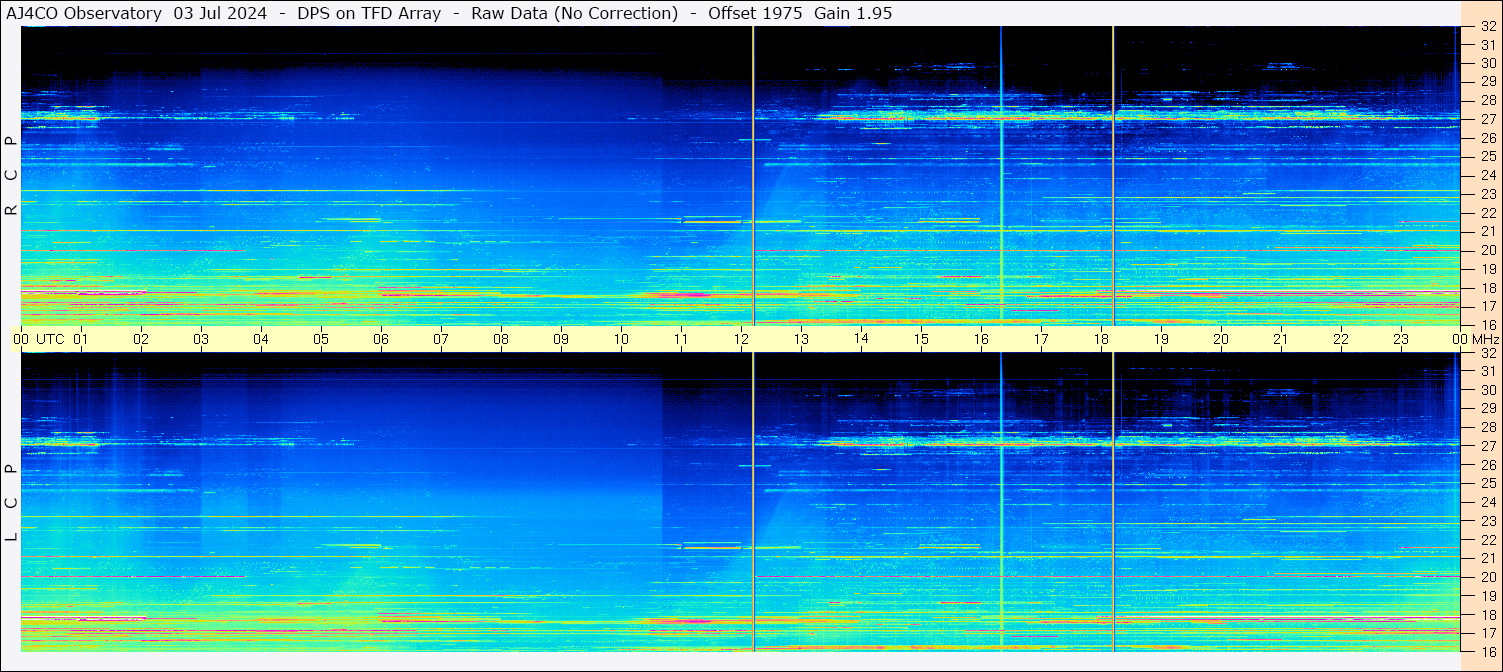Select the 07 hour tick label
The width and height of the screenshot is (1503, 672).
point(441,339)
